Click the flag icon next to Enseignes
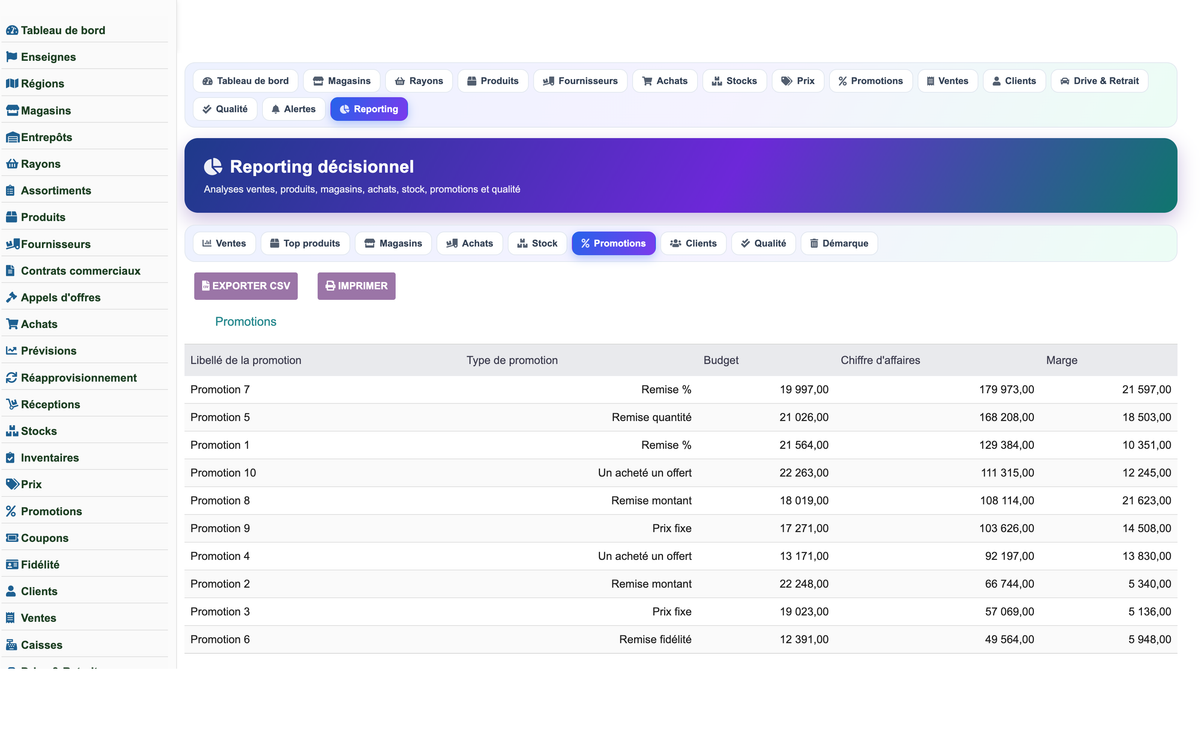The width and height of the screenshot is (1200, 743). click(12, 57)
